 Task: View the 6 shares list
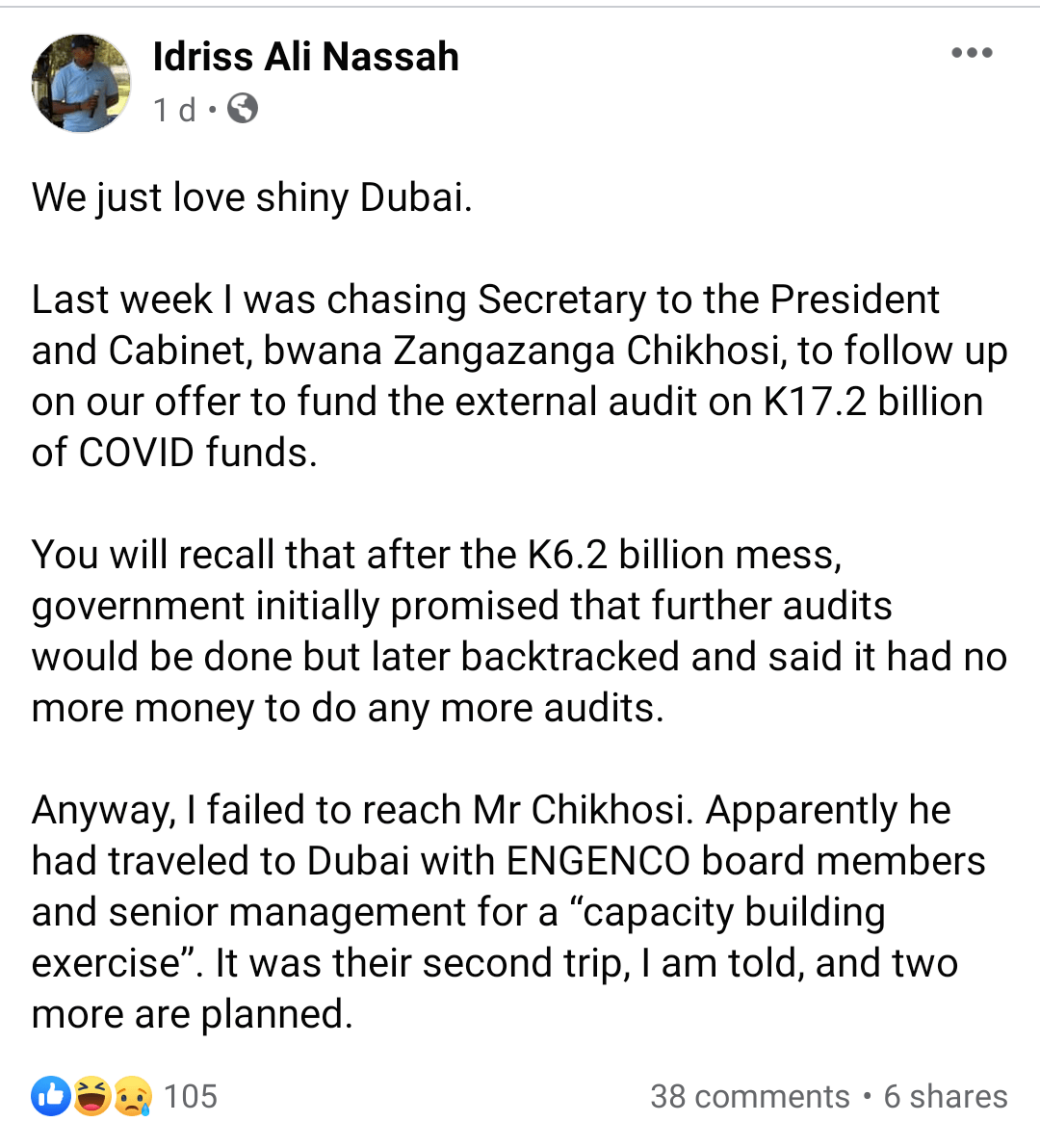946,1096
